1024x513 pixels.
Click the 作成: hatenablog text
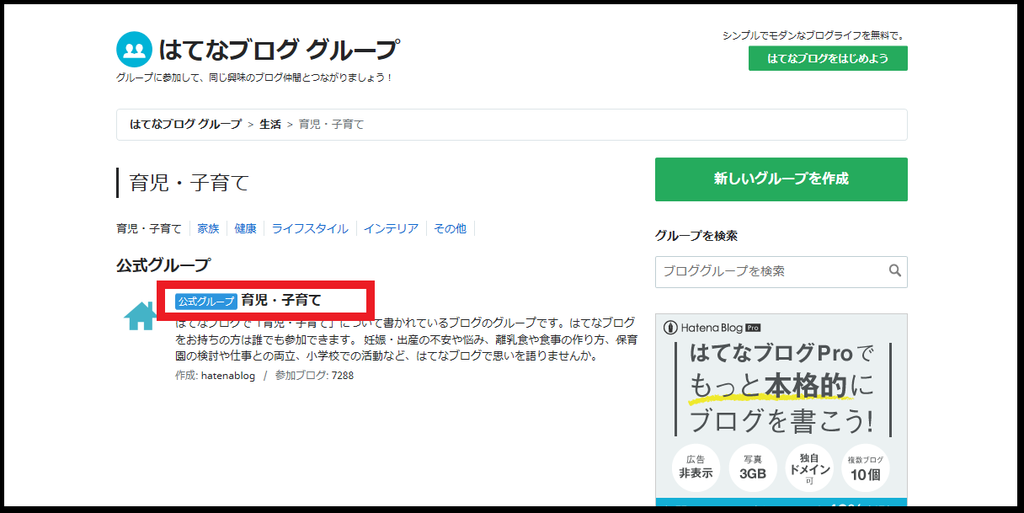(215, 375)
